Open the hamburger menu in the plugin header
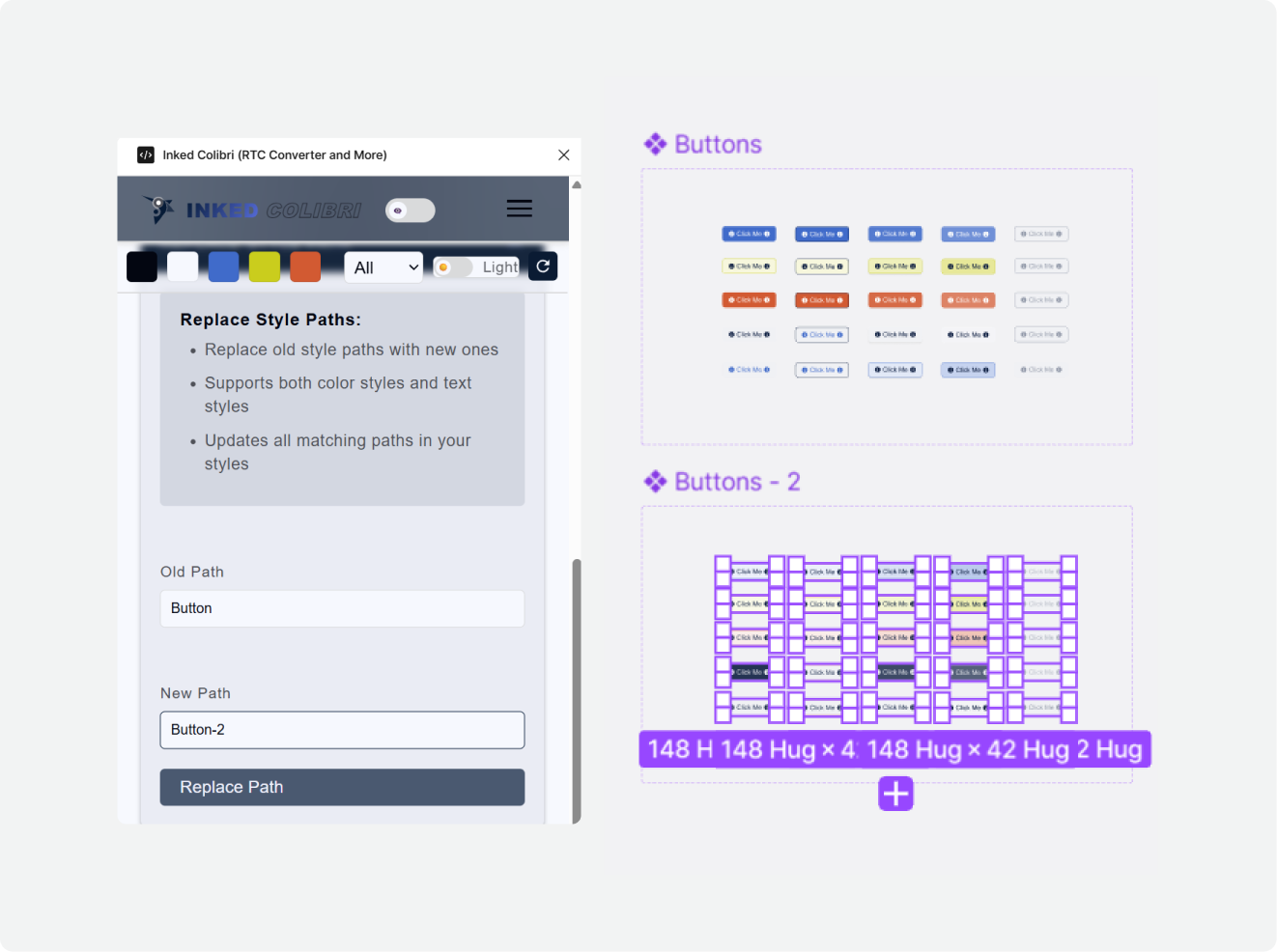1277x952 pixels. (x=519, y=209)
